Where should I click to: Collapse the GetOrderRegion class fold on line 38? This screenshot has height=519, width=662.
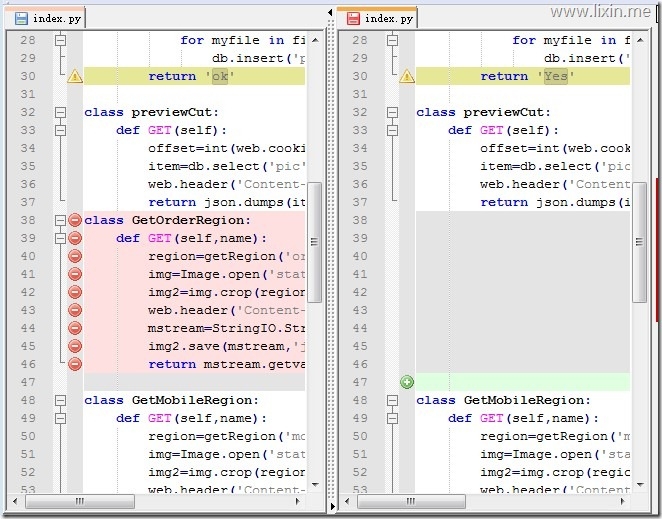pyautogui.click(x=60, y=220)
